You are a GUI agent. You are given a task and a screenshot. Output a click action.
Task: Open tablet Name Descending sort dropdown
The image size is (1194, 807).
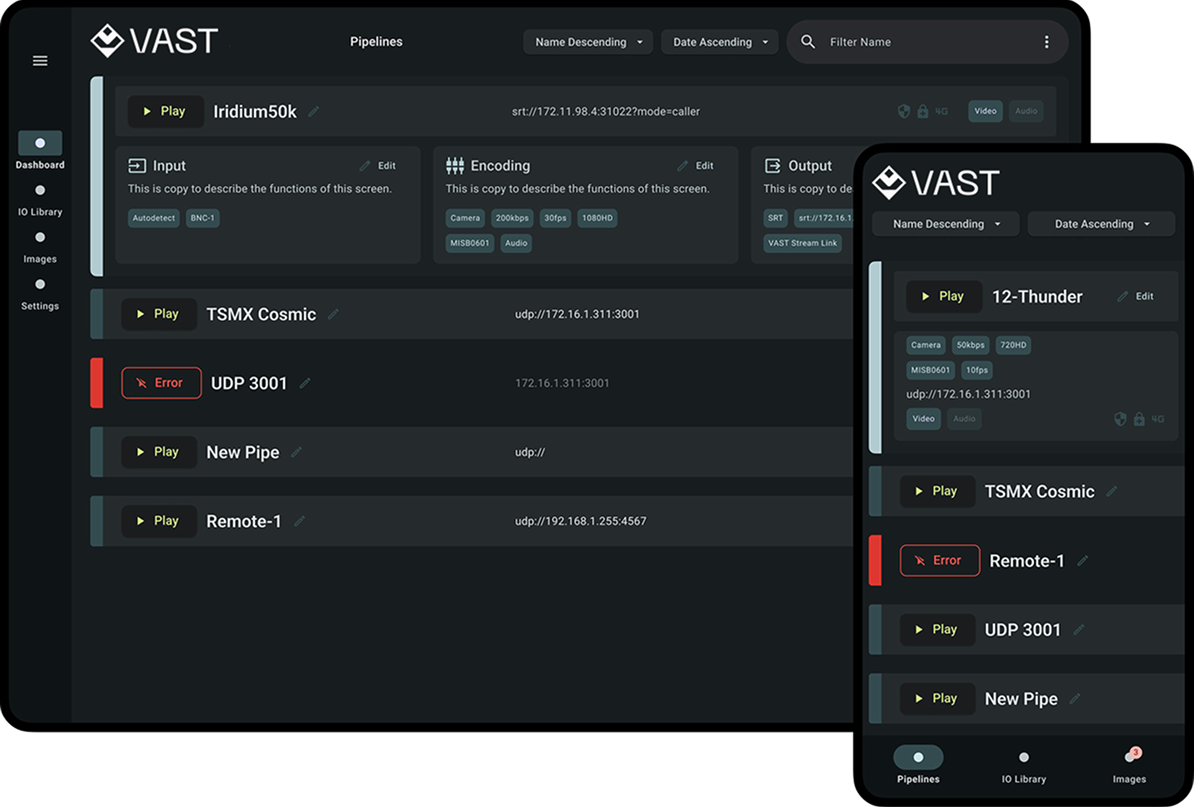[588, 42]
